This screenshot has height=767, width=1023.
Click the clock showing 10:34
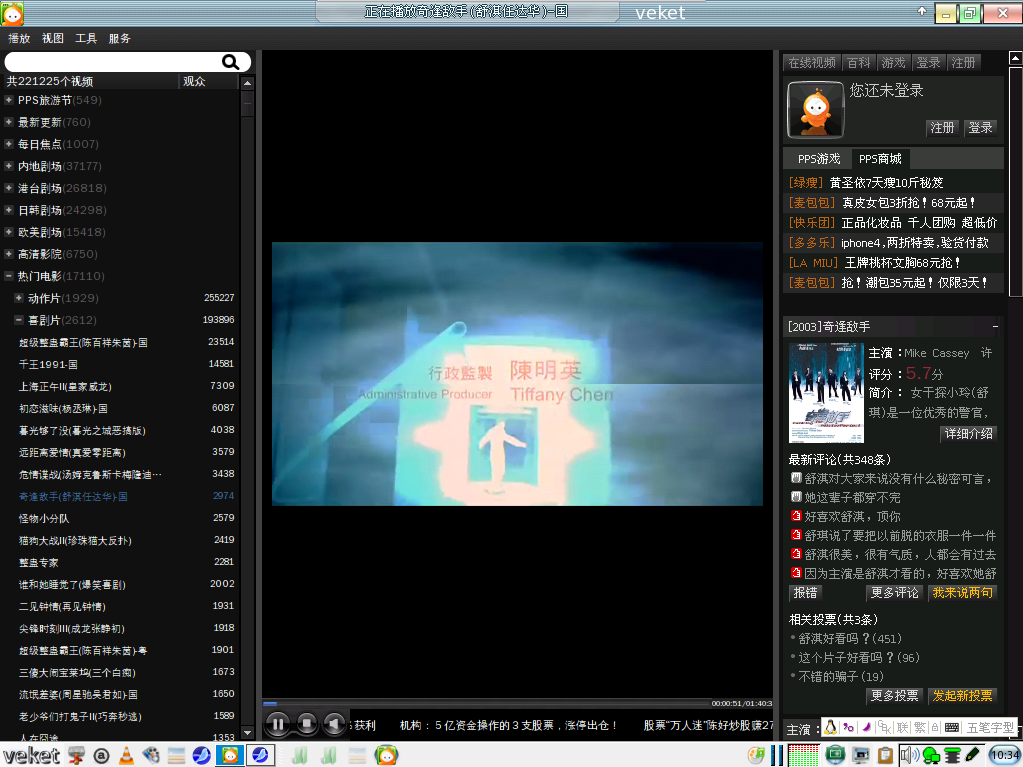click(1005, 755)
